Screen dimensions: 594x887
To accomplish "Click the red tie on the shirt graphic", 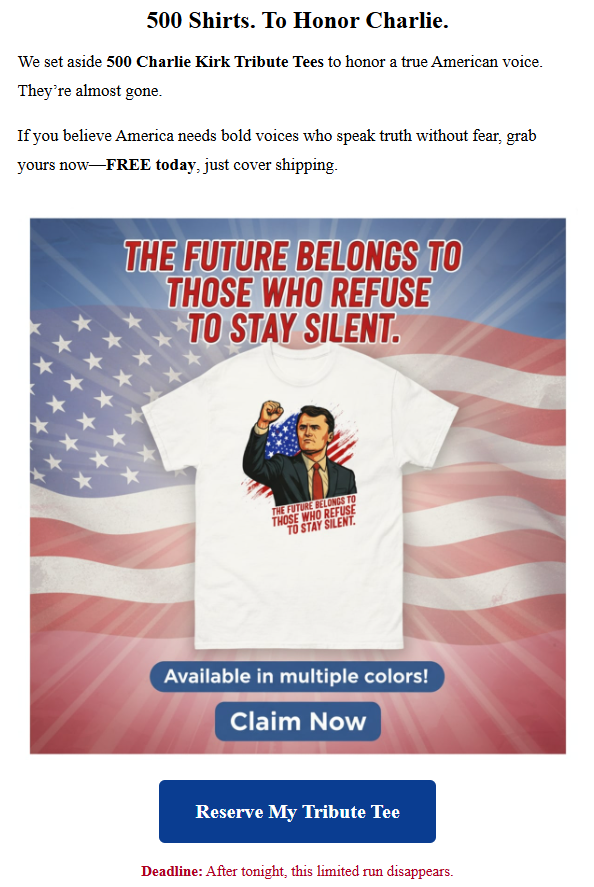I will click(317, 482).
